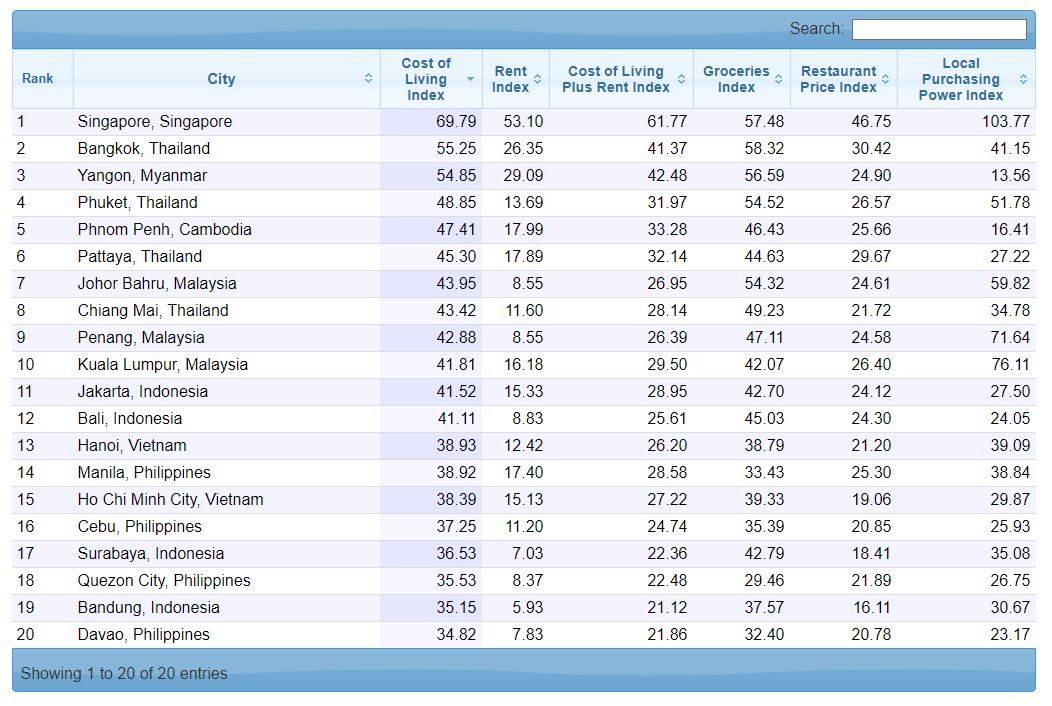
Task: Select Yangon, Myanmar city cell
Action: 227,176
